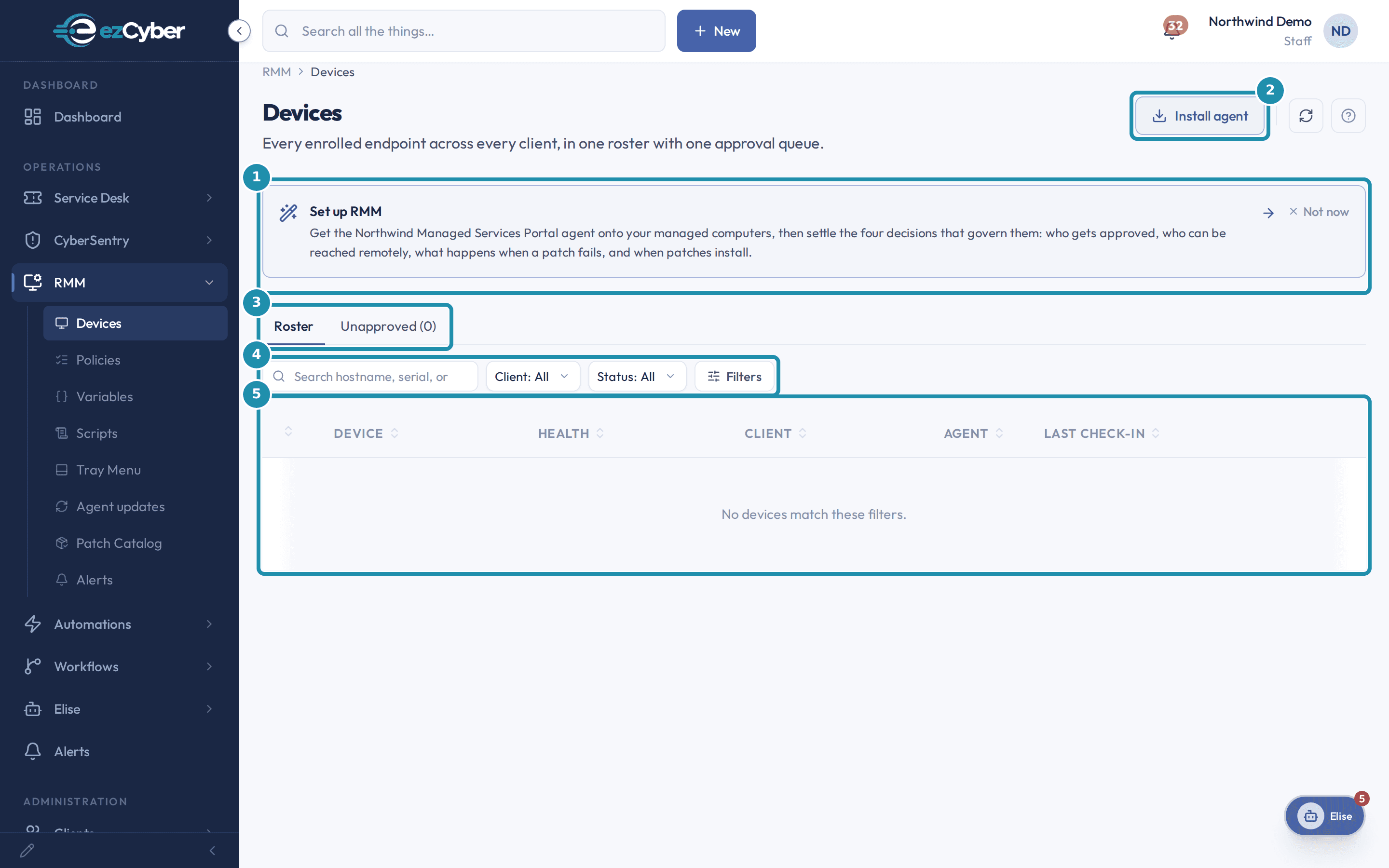Screen dimensions: 1389x868
Task: Open the Patch Catalog page
Action: pyautogui.click(x=136, y=543)
